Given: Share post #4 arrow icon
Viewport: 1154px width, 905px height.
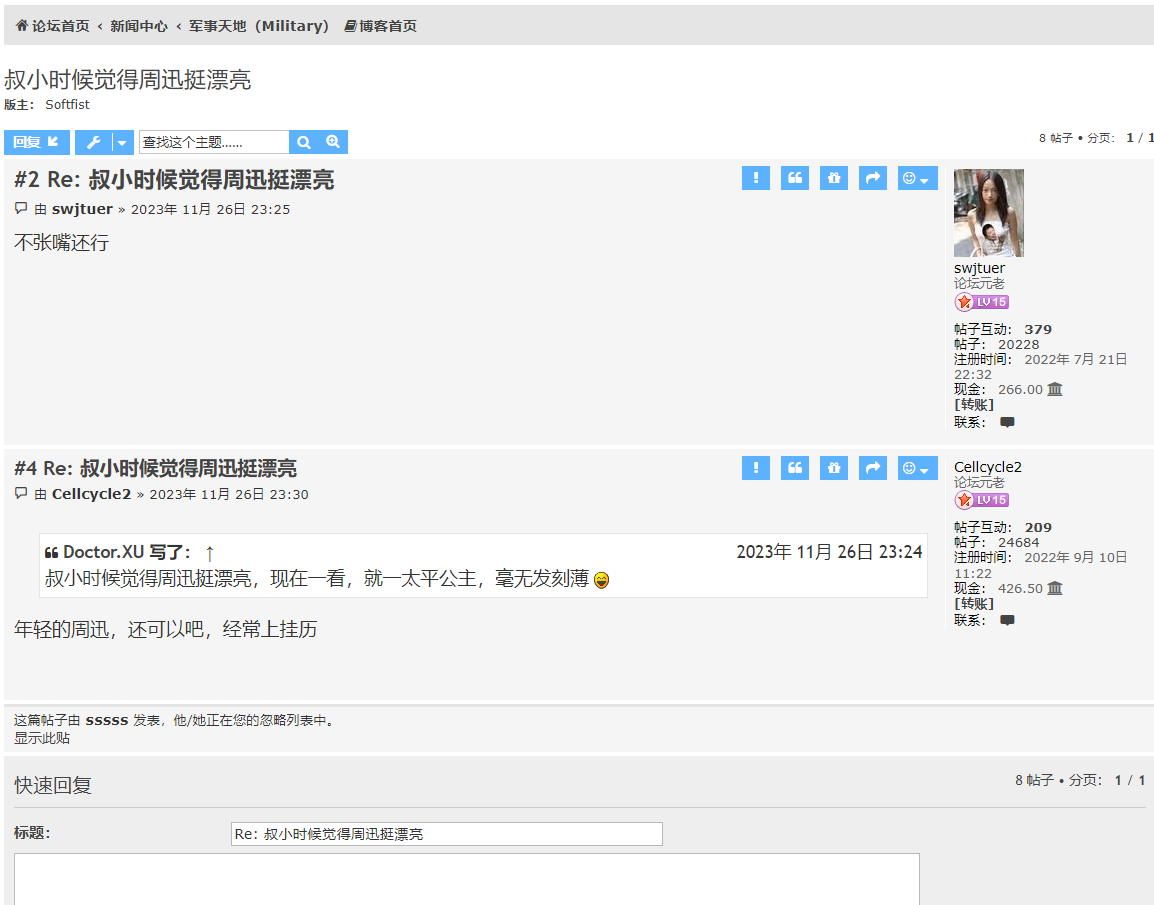Looking at the screenshot, I should coord(873,468).
